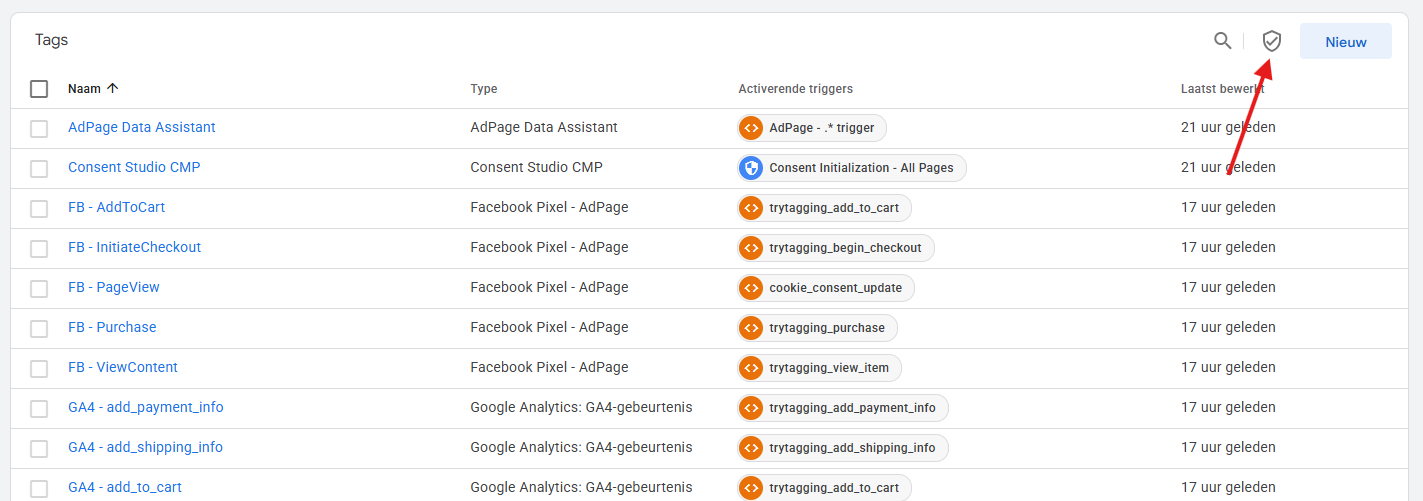Screen dimensions: 1423x501
Task: Click the blue shield icon for Consent Initialization trigger
Action: pos(751,168)
